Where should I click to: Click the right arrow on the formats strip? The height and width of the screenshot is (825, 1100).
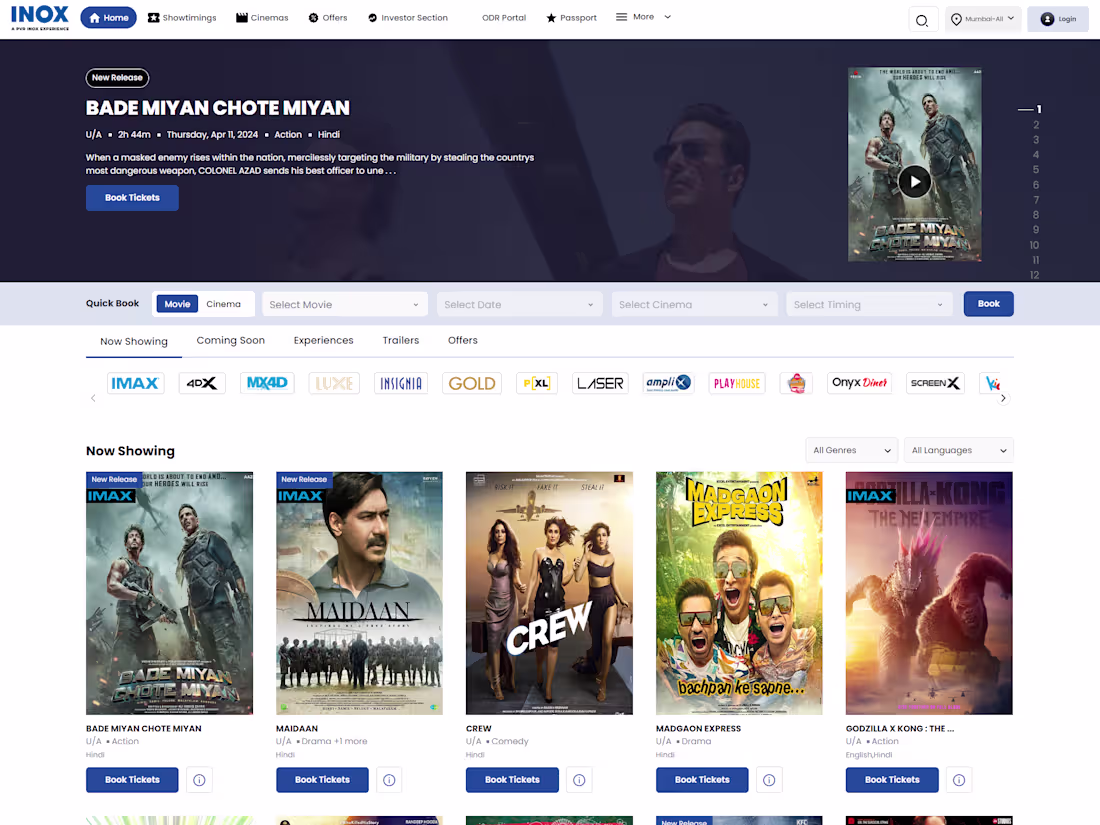[1003, 397]
